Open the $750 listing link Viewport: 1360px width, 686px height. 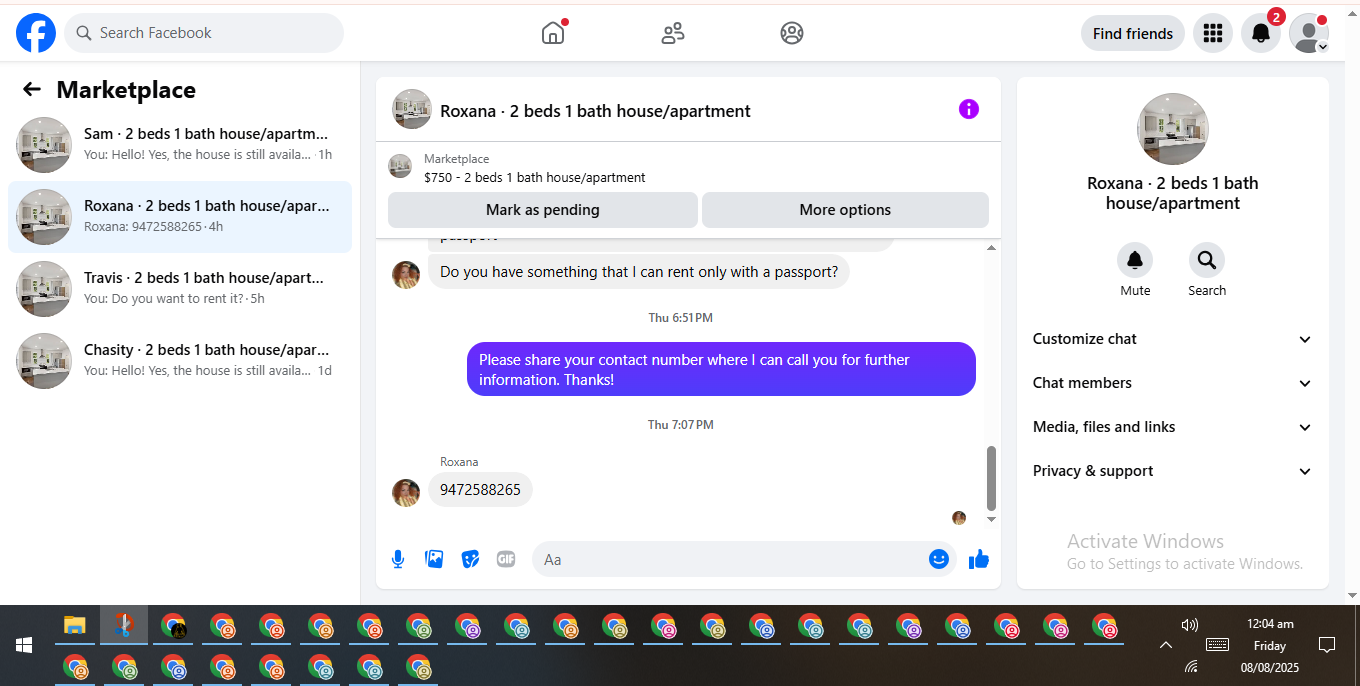pyautogui.click(x=535, y=177)
